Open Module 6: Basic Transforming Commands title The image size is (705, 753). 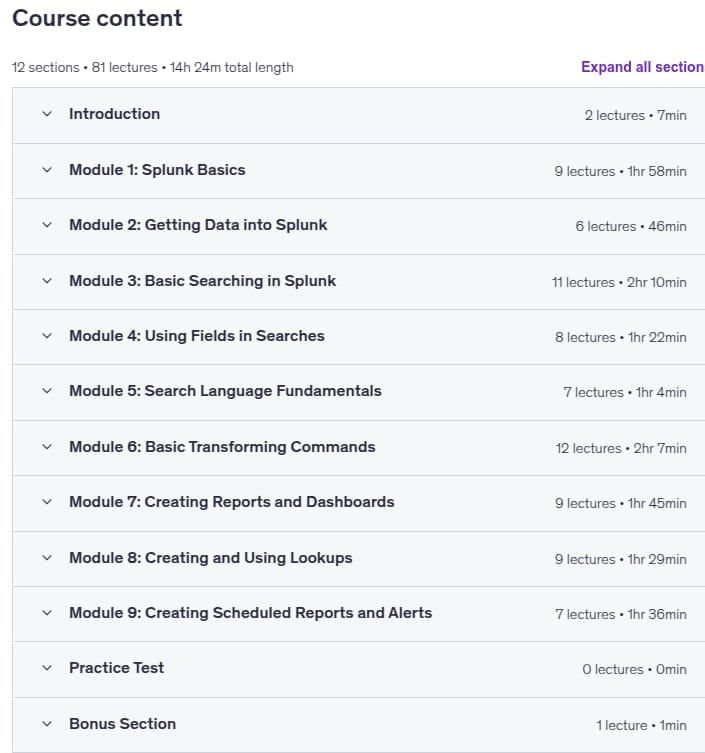click(x=222, y=447)
